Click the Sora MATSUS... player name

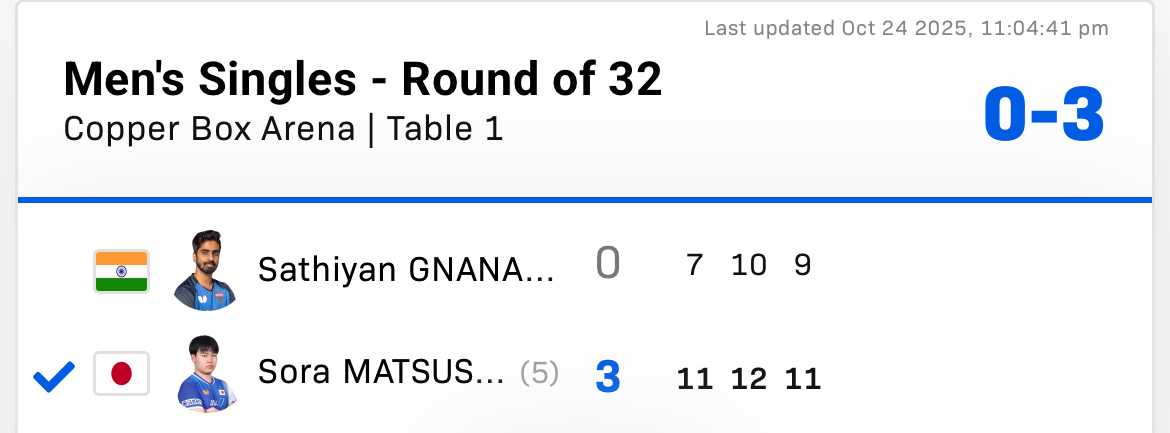tap(381, 374)
